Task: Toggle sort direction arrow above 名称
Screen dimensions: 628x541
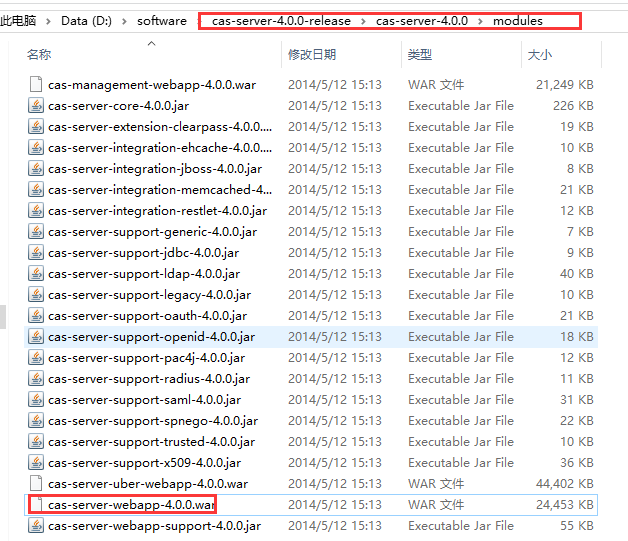Action: [151, 43]
